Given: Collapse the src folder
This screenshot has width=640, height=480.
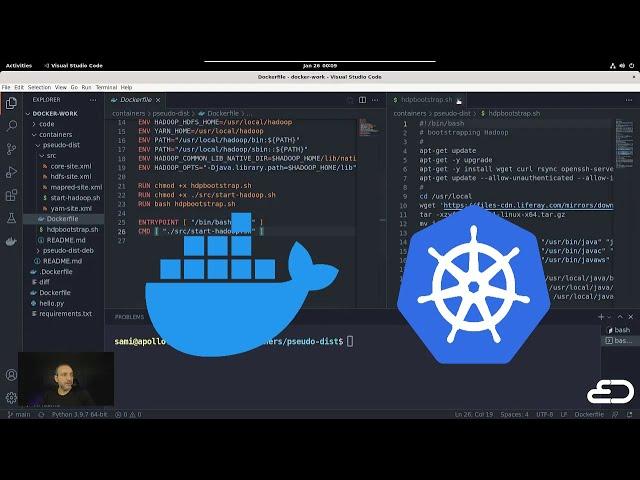Looking at the screenshot, I should (51, 156).
